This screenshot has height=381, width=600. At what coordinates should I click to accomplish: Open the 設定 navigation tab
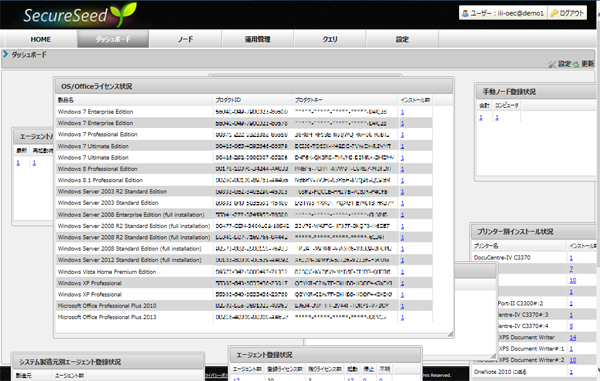point(402,39)
